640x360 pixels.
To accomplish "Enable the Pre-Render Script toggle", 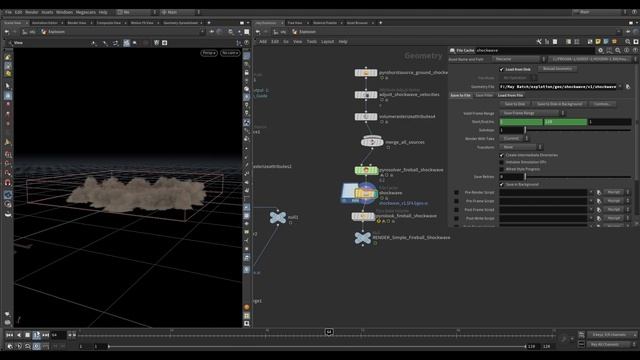I will [456, 192].
